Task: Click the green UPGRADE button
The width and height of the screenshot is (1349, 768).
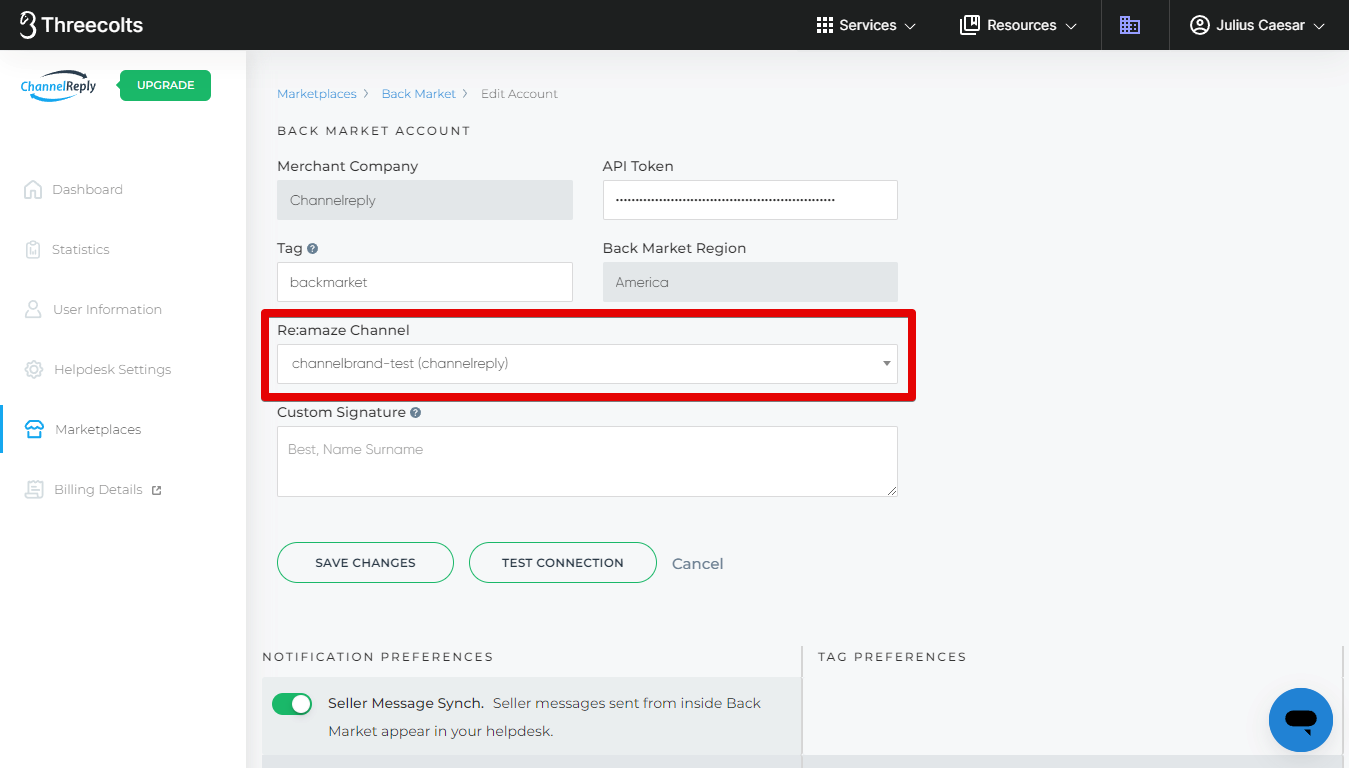Action: click(165, 85)
